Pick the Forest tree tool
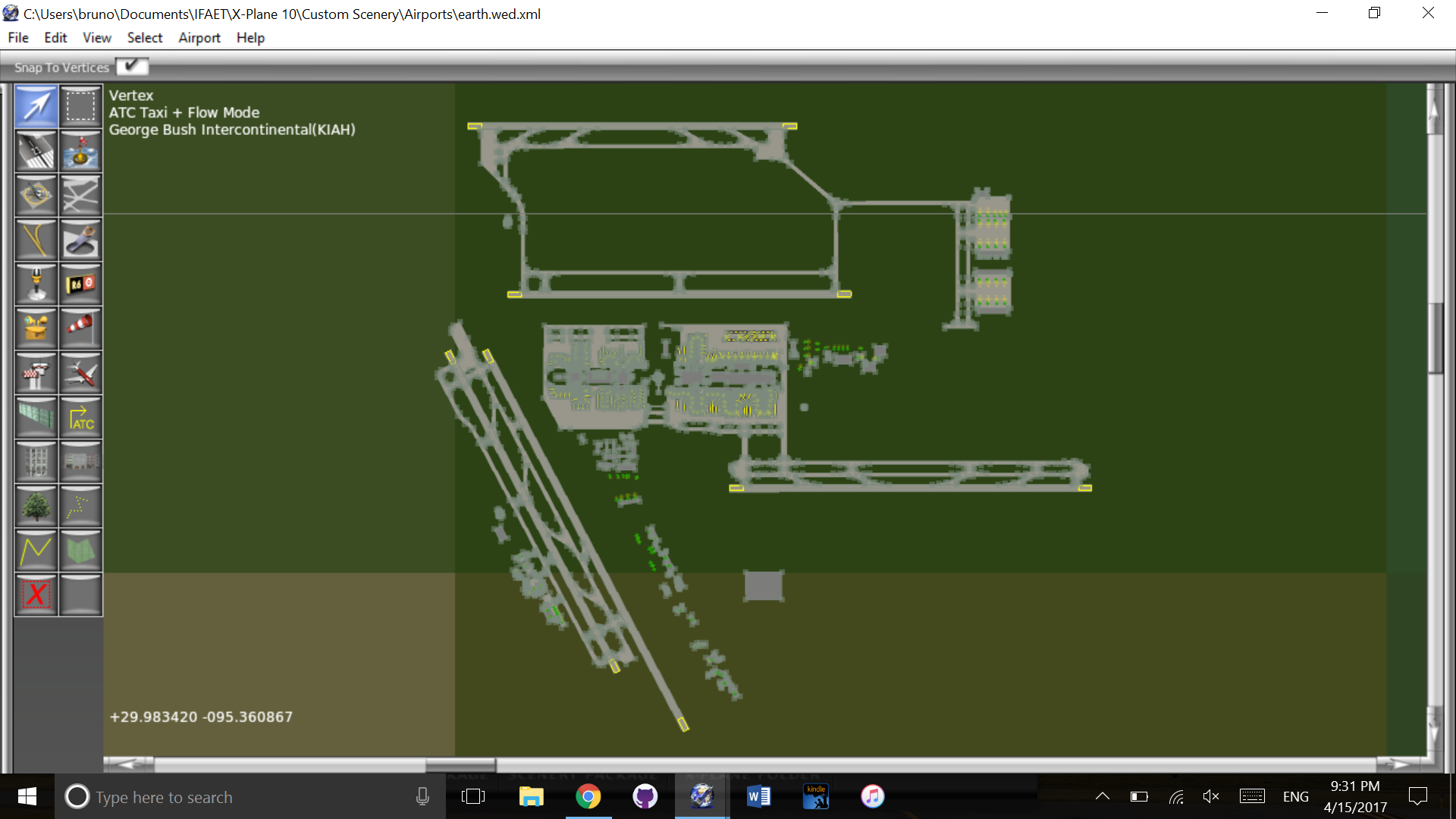 pyautogui.click(x=36, y=507)
